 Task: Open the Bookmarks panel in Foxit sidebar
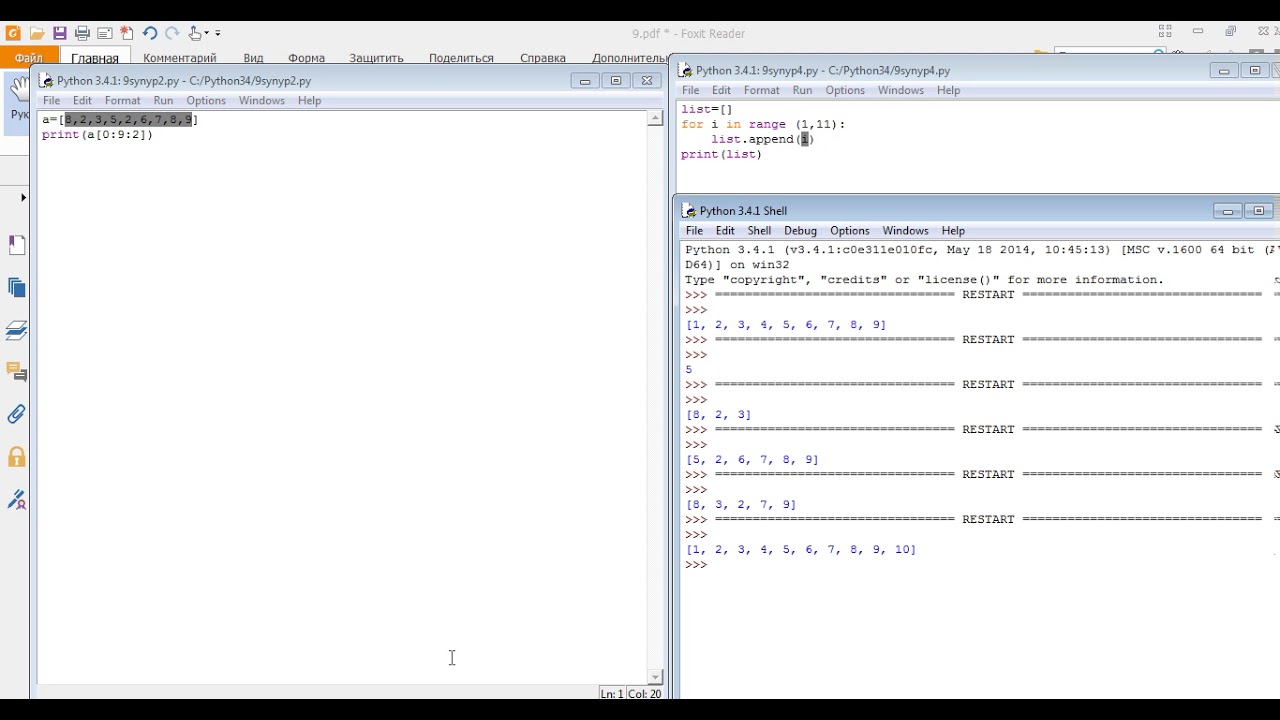coord(17,245)
